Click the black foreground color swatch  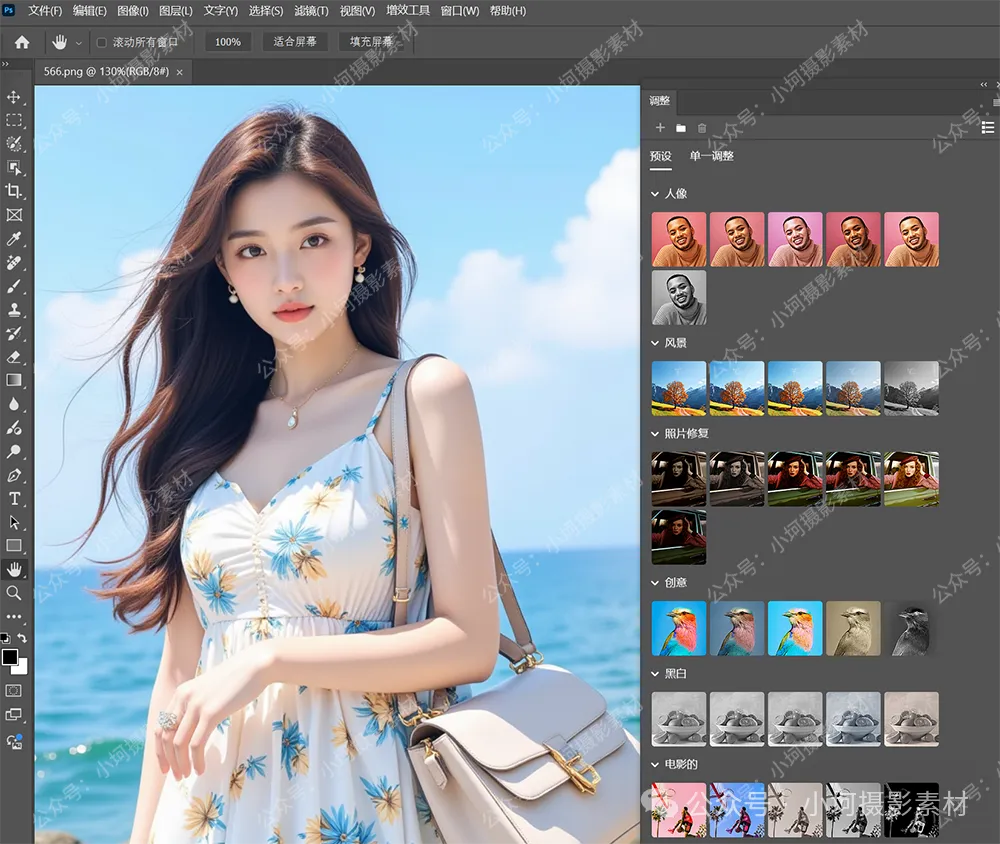10,656
